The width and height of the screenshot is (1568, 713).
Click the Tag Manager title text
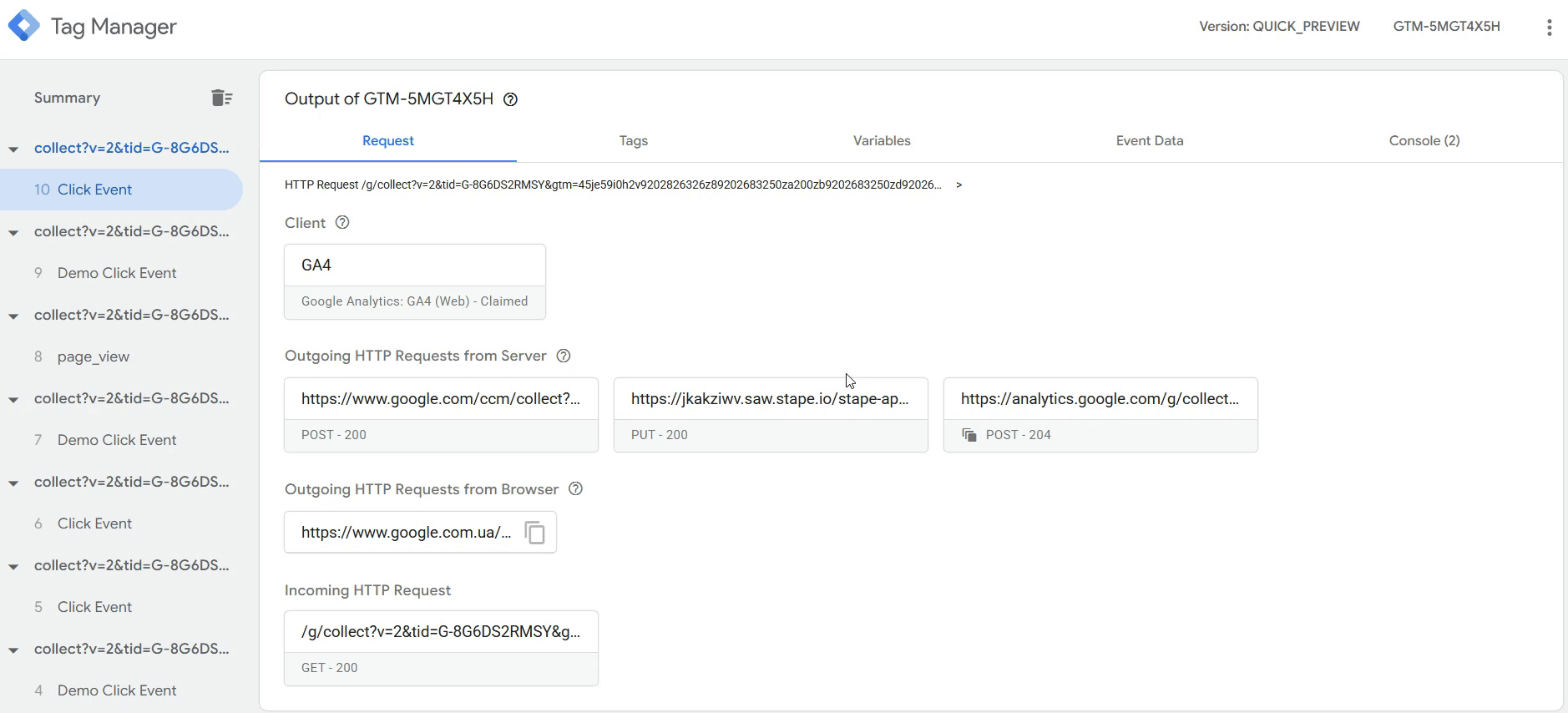[x=114, y=27]
